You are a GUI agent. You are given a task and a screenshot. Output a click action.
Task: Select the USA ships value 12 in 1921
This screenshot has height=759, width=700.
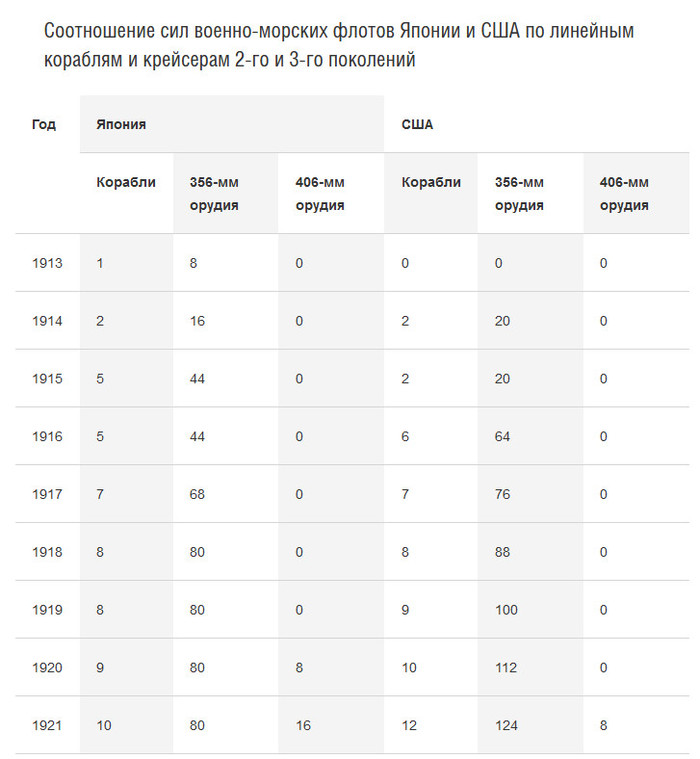pyautogui.click(x=409, y=725)
